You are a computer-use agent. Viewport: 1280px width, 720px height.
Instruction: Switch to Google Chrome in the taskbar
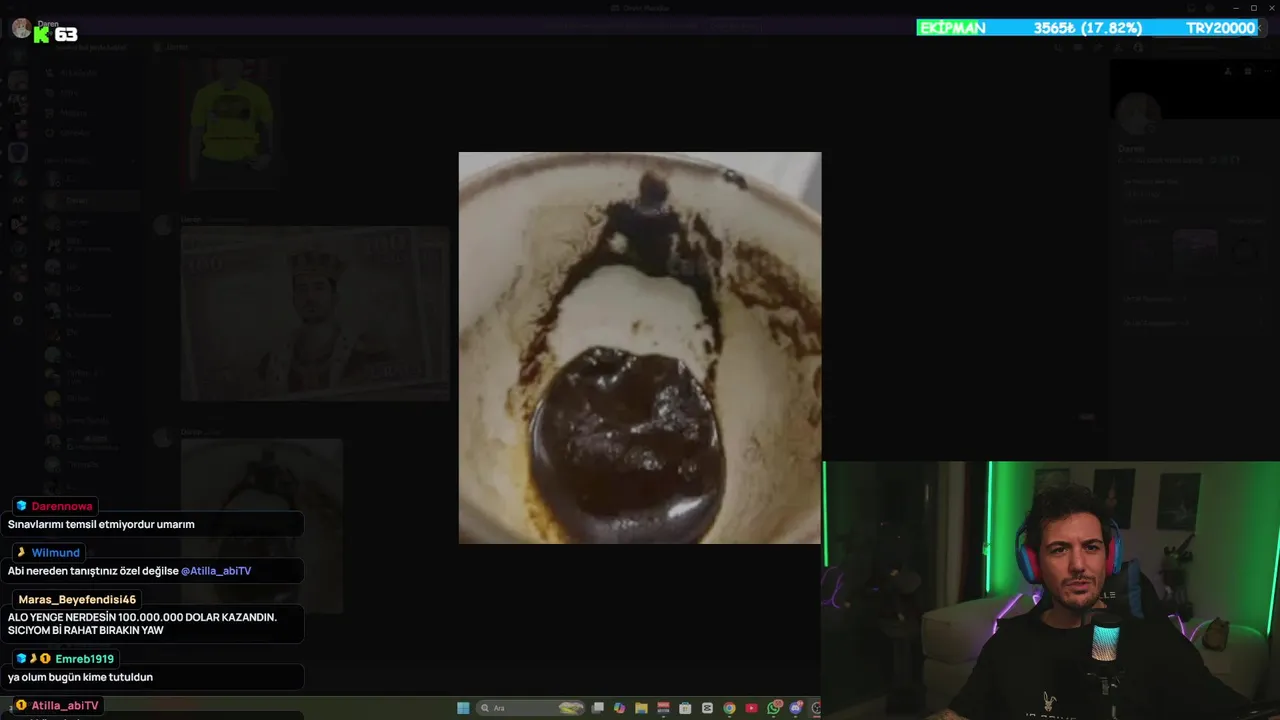pyautogui.click(x=729, y=708)
